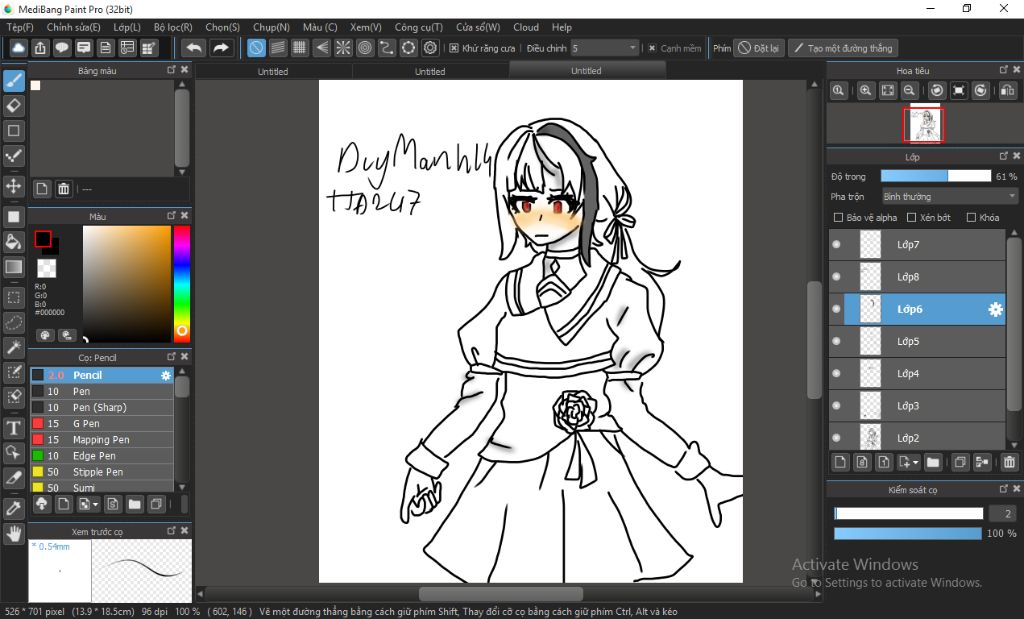Viewport: 1024px width, 619px height.
Task: Open the Bộ lọc(R) filter menu
Action: 173,27
